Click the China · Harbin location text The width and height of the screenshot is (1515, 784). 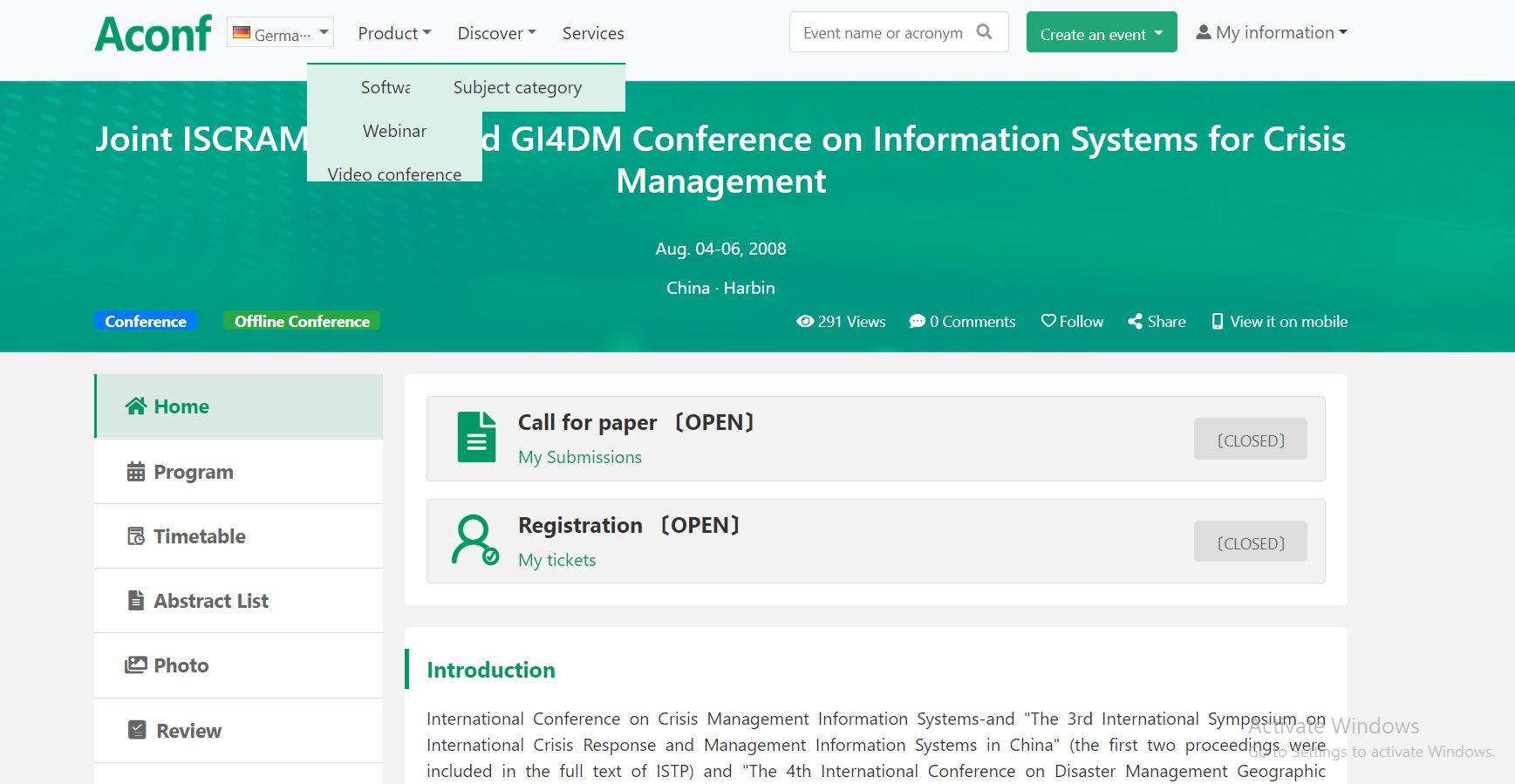point(720,288)
